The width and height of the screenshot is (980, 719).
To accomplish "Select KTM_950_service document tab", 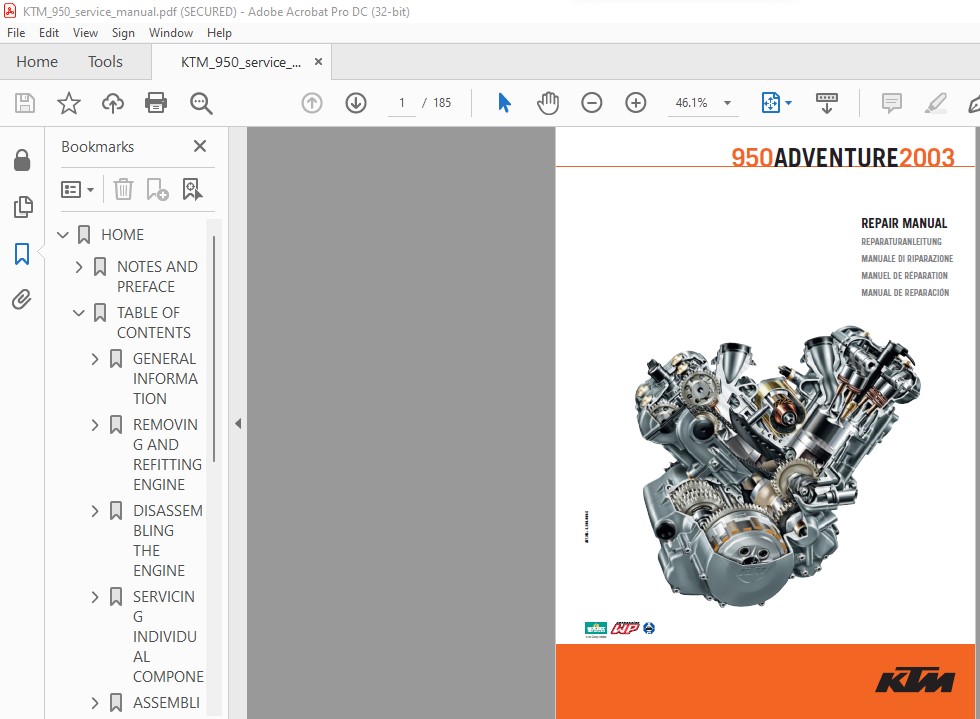I will (x=241, y=62).
